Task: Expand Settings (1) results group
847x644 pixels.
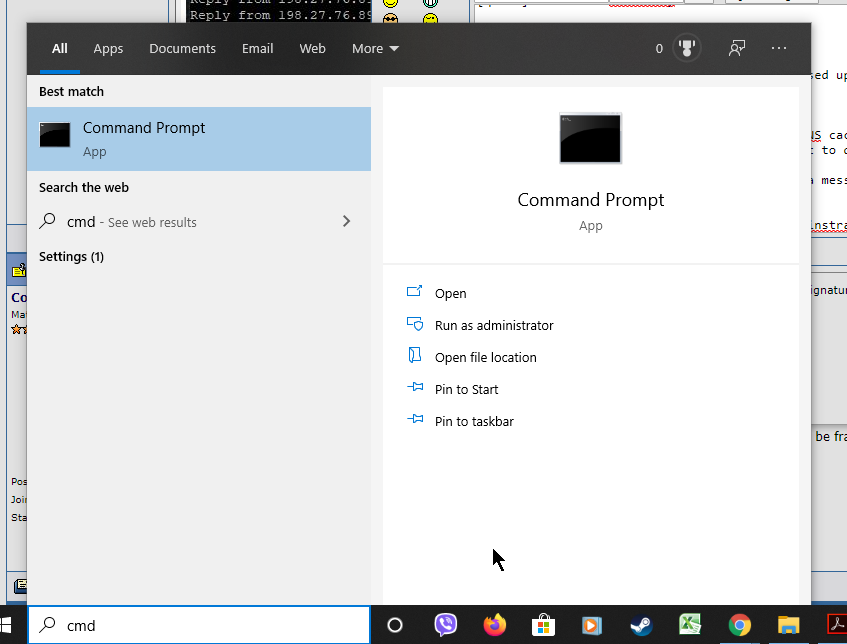Action: click(71, 256)
